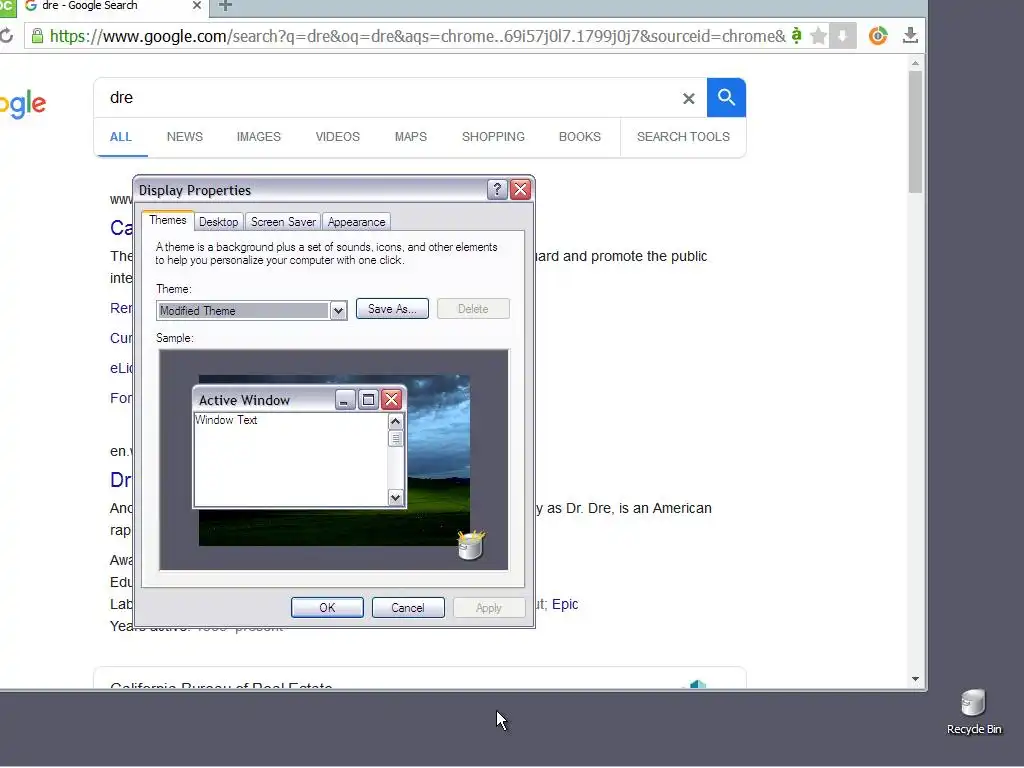Click the Recycle Bin in theme sample
Viewport: 1024px width, 768px height.
[x=470, y=545]
